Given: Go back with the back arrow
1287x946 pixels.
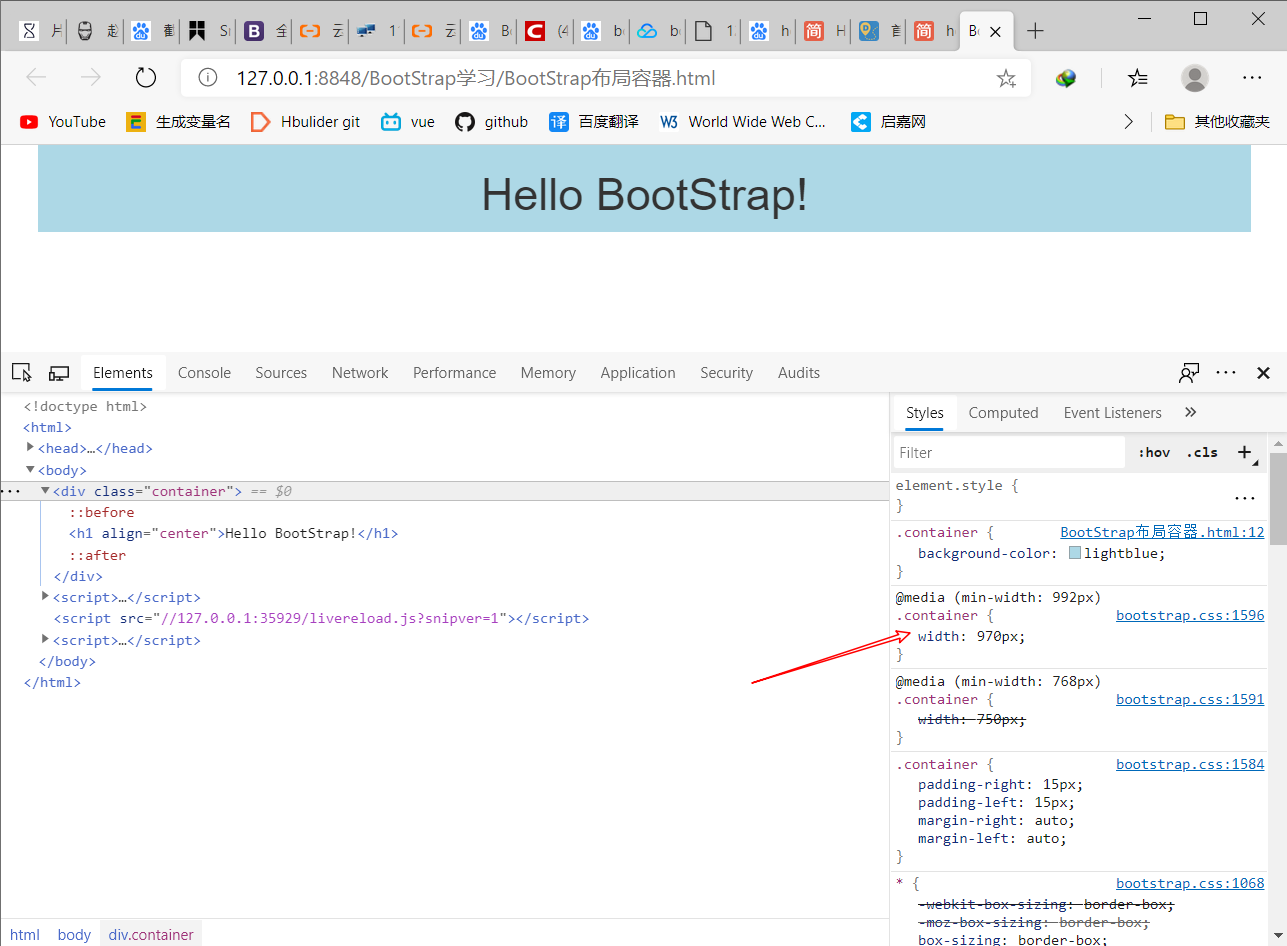Looking at the screenshot, I should (x=36, y=78).
